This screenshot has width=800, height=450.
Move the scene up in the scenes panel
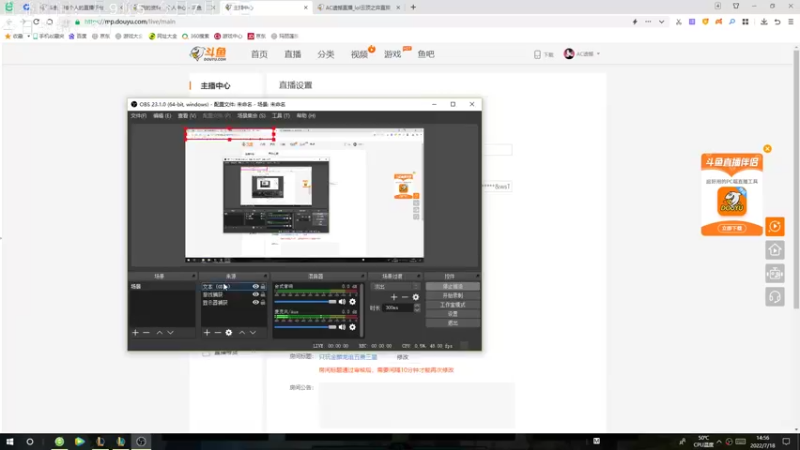pyautogui.click(x=159, y=333)
